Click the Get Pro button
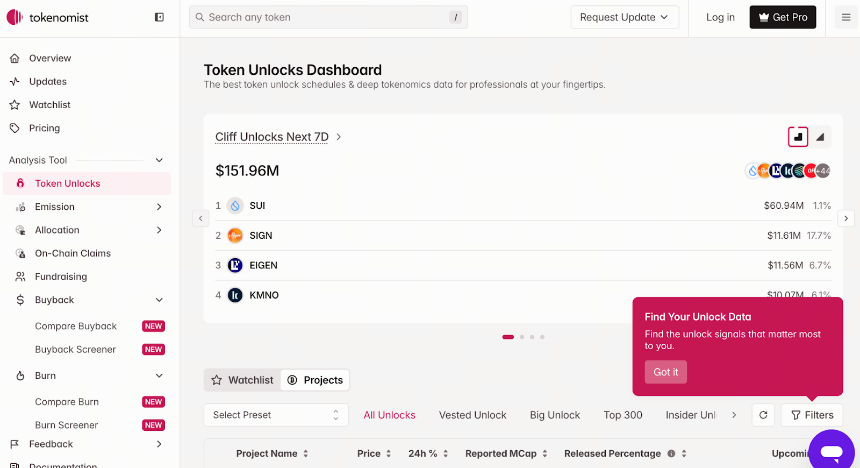 tap(783, 18)
